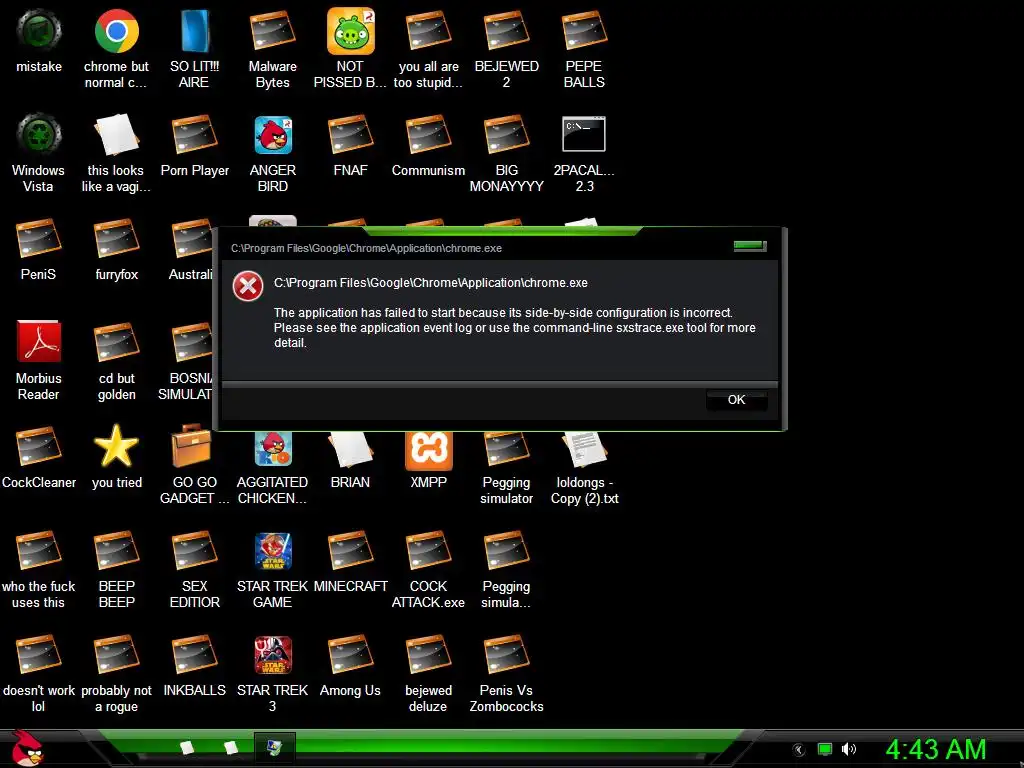Click the 'you all are too stupid...' icon
The height and width of the screenshot is (768, 1024).
pyautogui.click(x=428, y=49)
